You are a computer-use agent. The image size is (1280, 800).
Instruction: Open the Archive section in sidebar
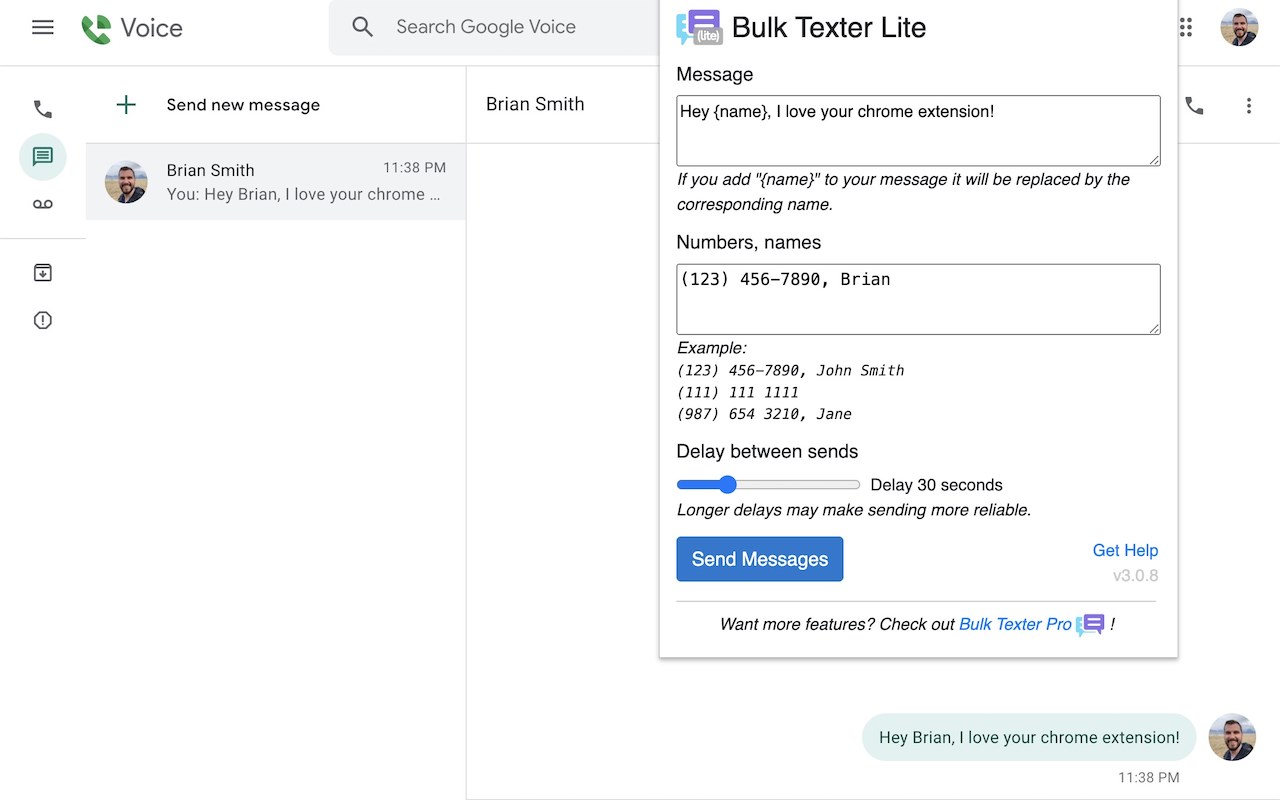43,272
